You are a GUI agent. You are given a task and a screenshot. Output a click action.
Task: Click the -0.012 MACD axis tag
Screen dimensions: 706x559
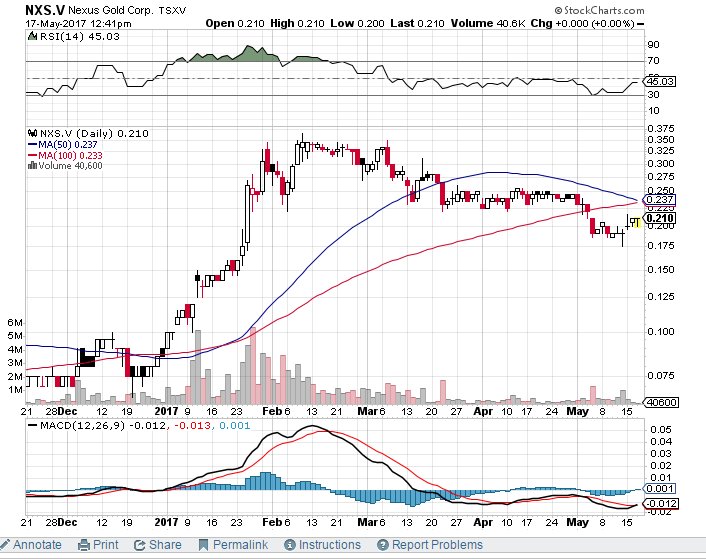[661, 503]
